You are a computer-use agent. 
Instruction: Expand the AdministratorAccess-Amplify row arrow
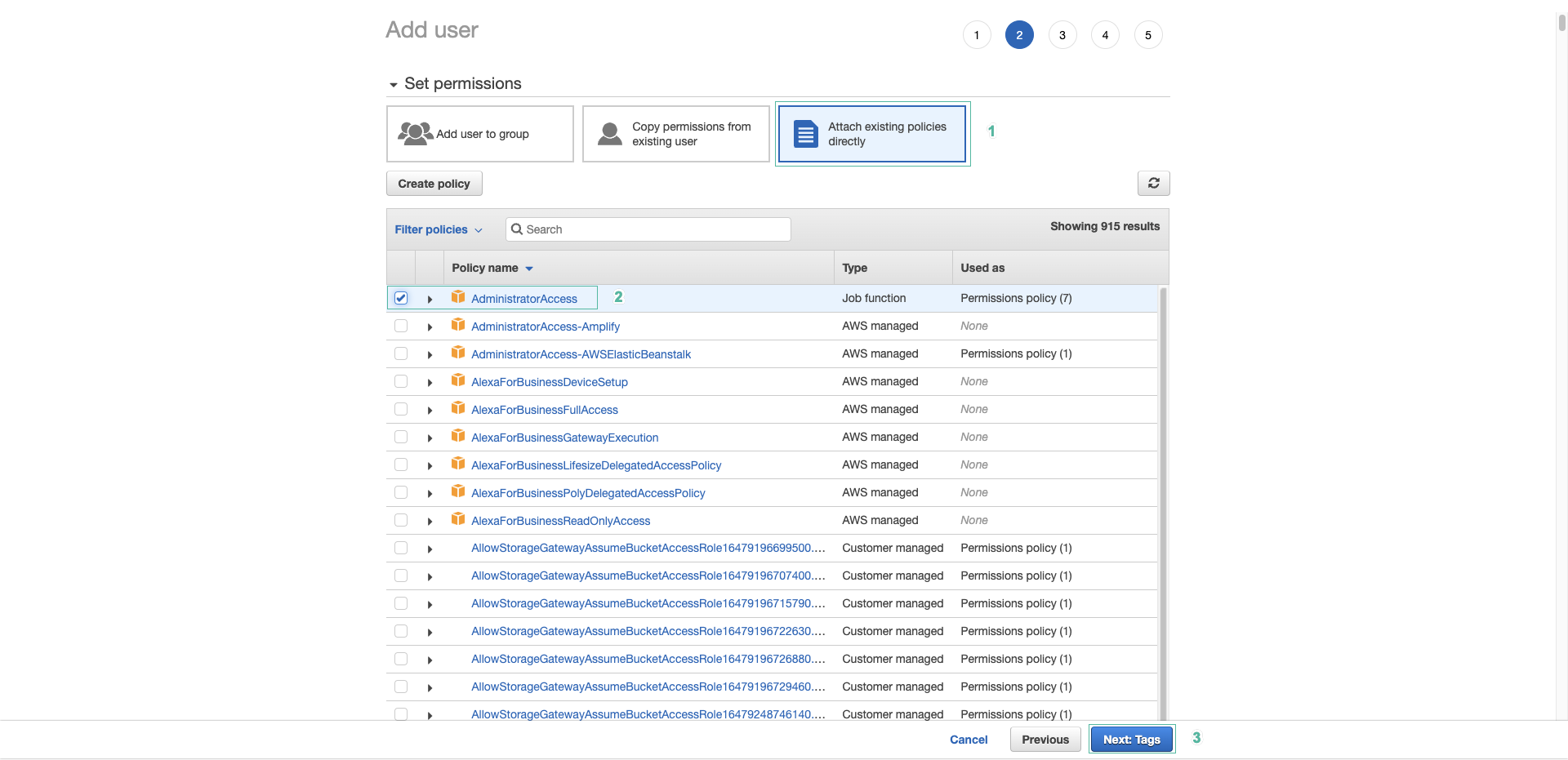click(x=430, y=327)
